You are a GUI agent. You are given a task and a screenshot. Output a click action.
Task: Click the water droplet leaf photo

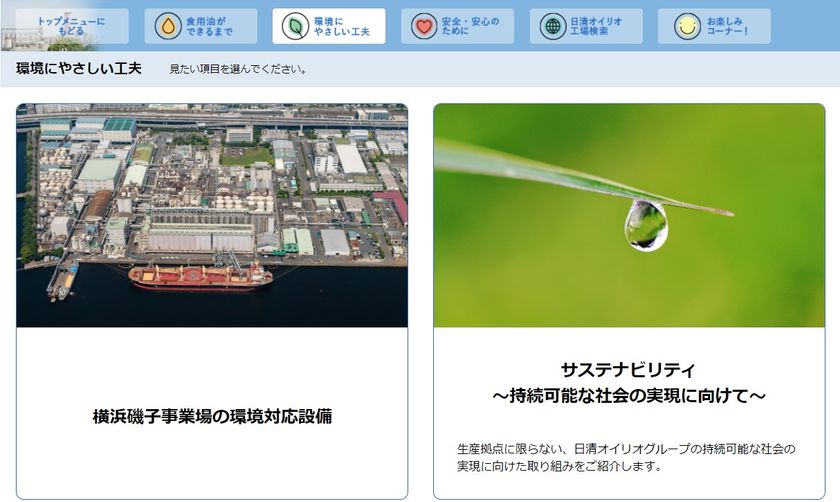(x=629, y=215)
